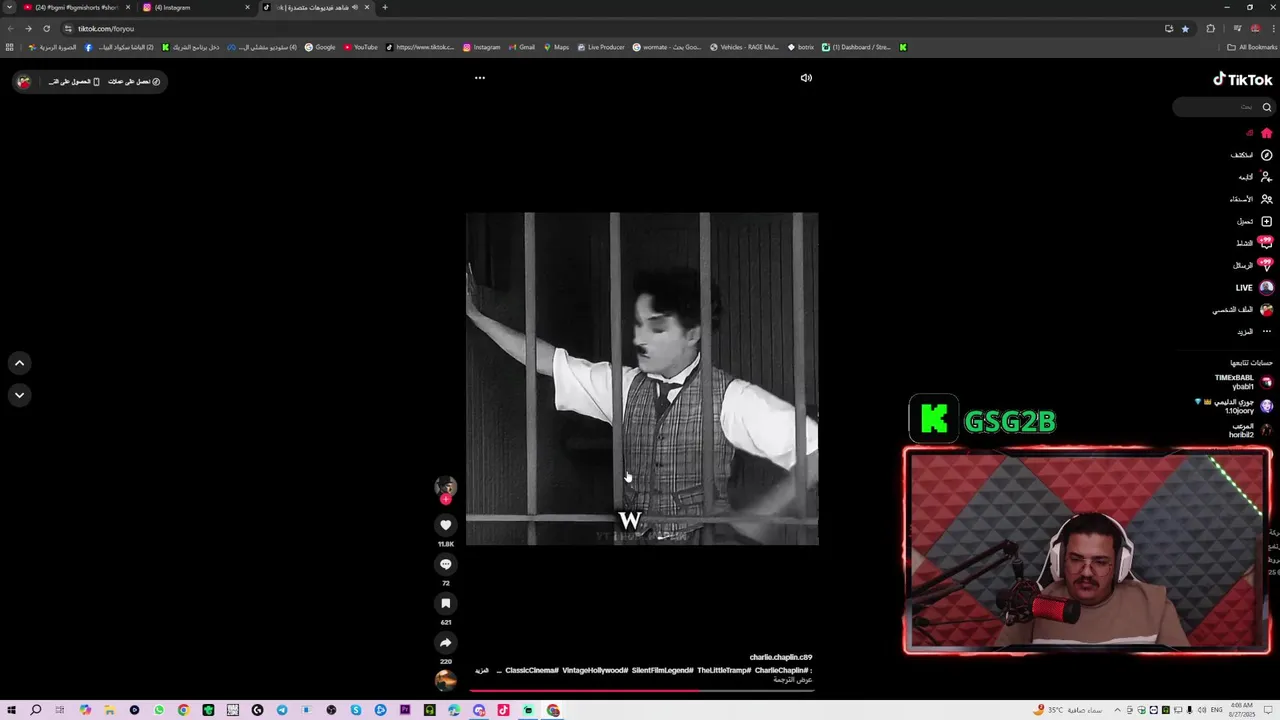Open the LIVE section in sidebar
This screenshot has width=1280, height=720.
[x=1254, y=288]
